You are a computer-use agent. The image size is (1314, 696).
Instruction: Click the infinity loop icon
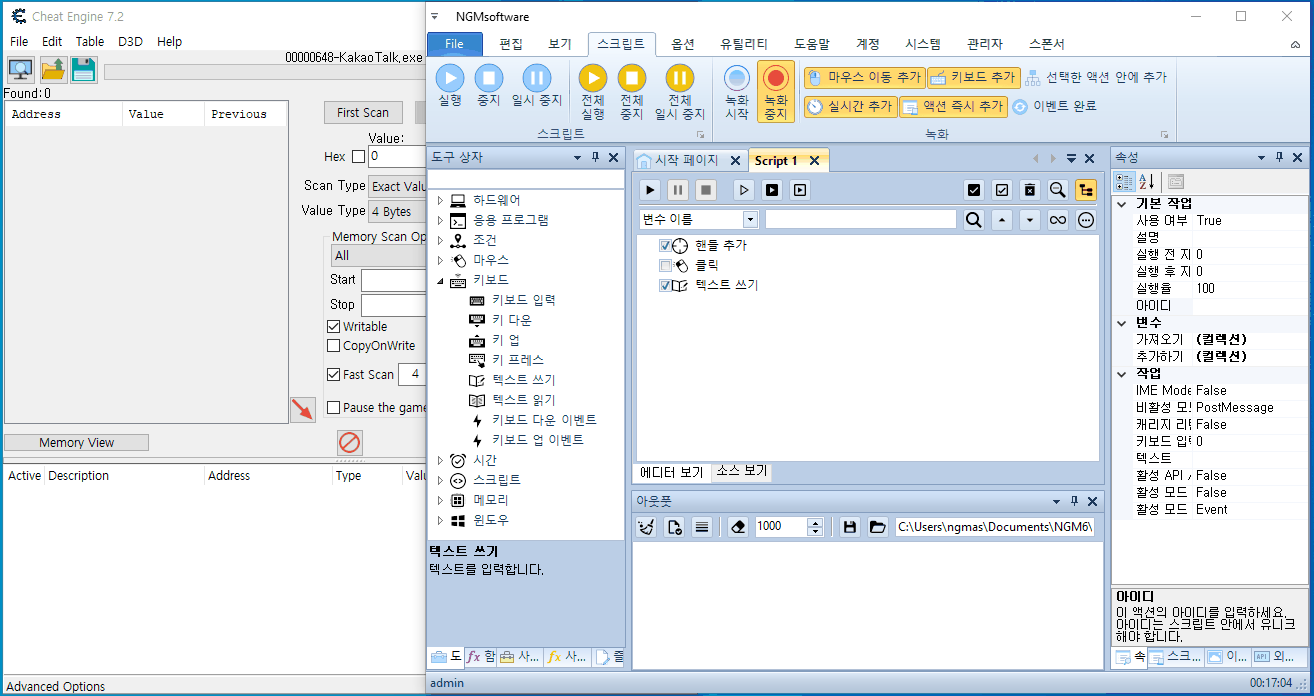click(1058, 220)
